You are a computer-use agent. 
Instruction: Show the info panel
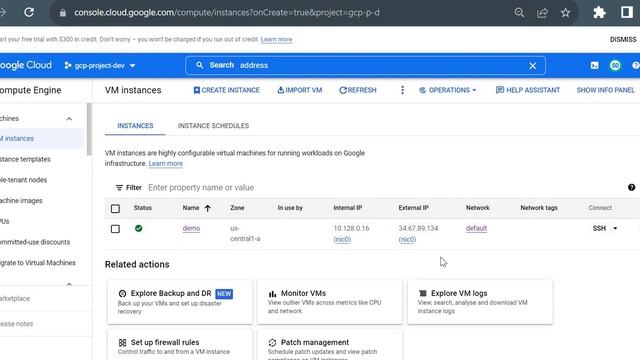coord(605,90)
